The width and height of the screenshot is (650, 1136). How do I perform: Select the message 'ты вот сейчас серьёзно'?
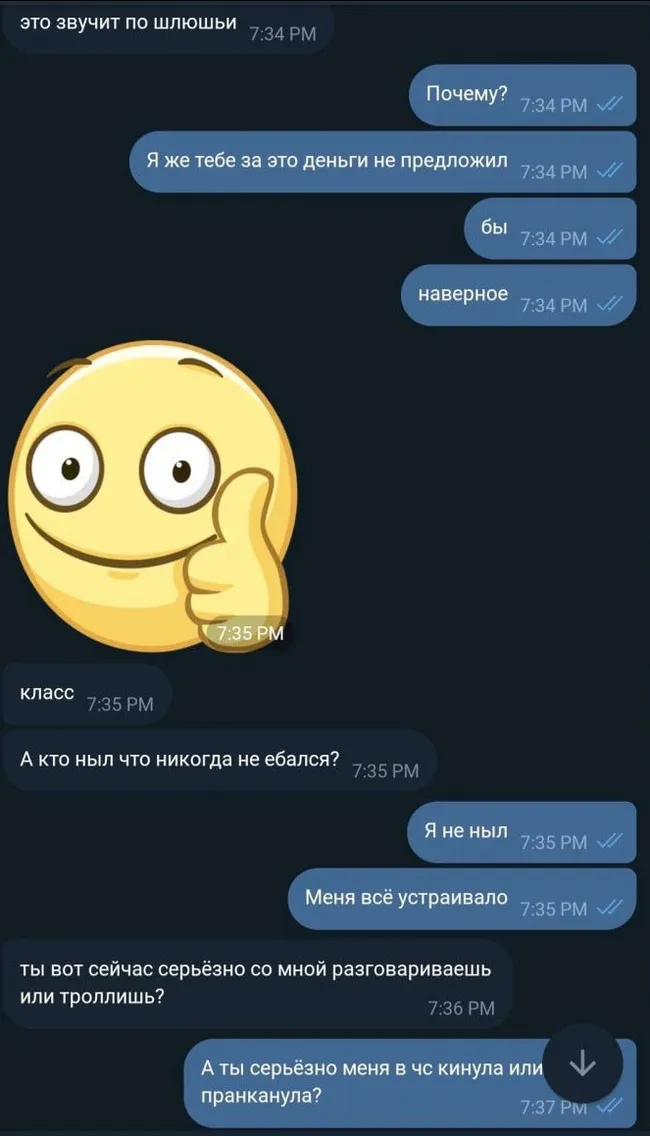click(x=257, y=984)
